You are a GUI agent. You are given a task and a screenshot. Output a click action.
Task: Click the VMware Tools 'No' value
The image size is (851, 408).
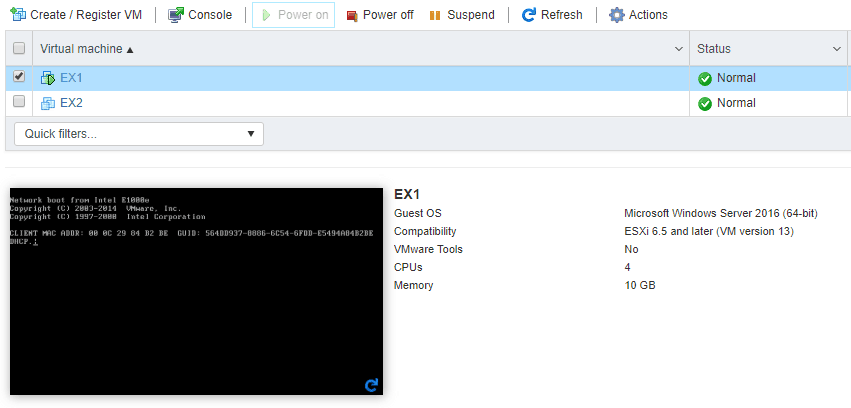click(631, 250)
